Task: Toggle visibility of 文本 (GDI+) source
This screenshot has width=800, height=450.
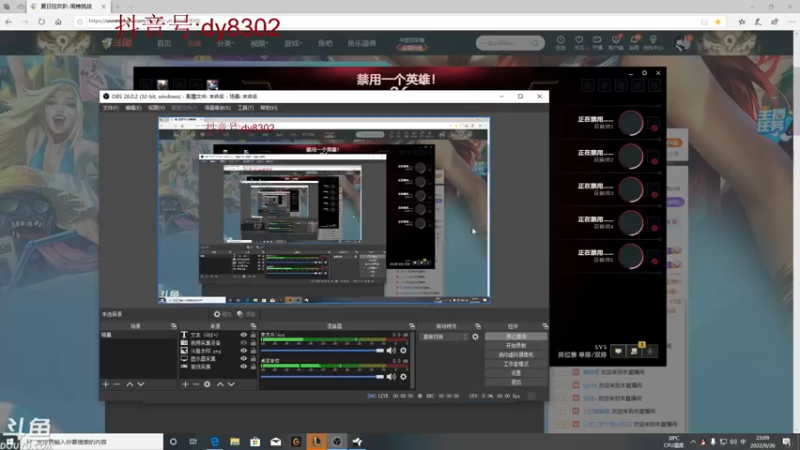Action: (243, 335)
